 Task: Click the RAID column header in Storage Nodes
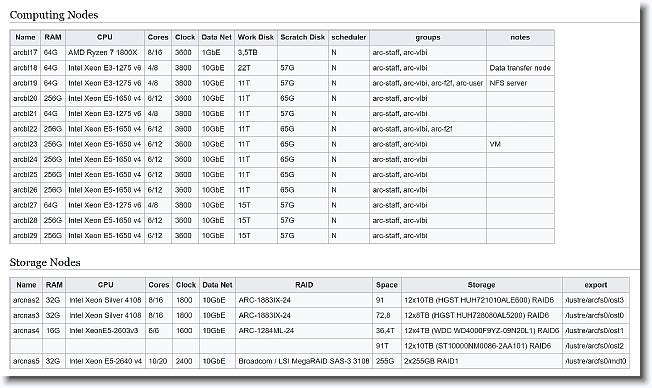[304, 285]
